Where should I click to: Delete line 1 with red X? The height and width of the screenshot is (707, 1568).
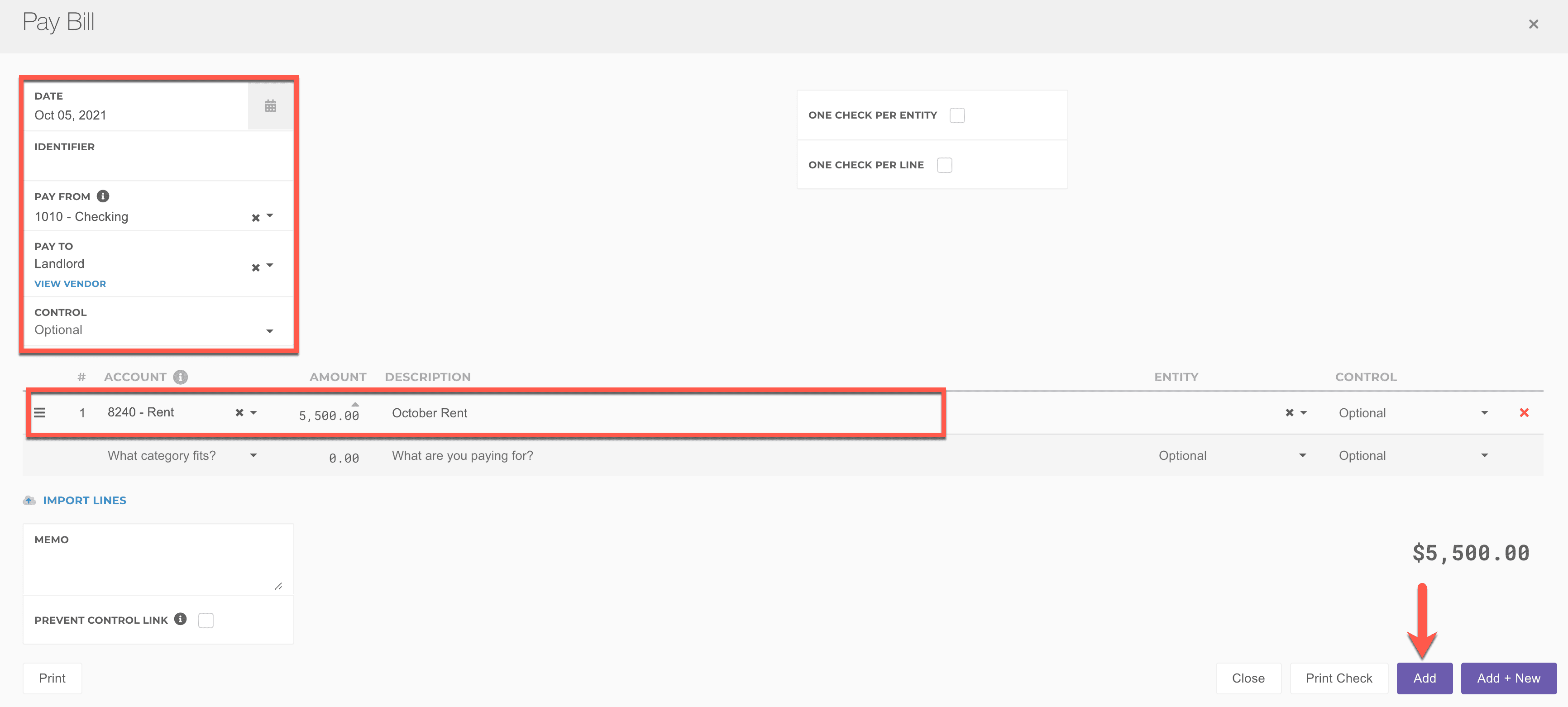1524,412
